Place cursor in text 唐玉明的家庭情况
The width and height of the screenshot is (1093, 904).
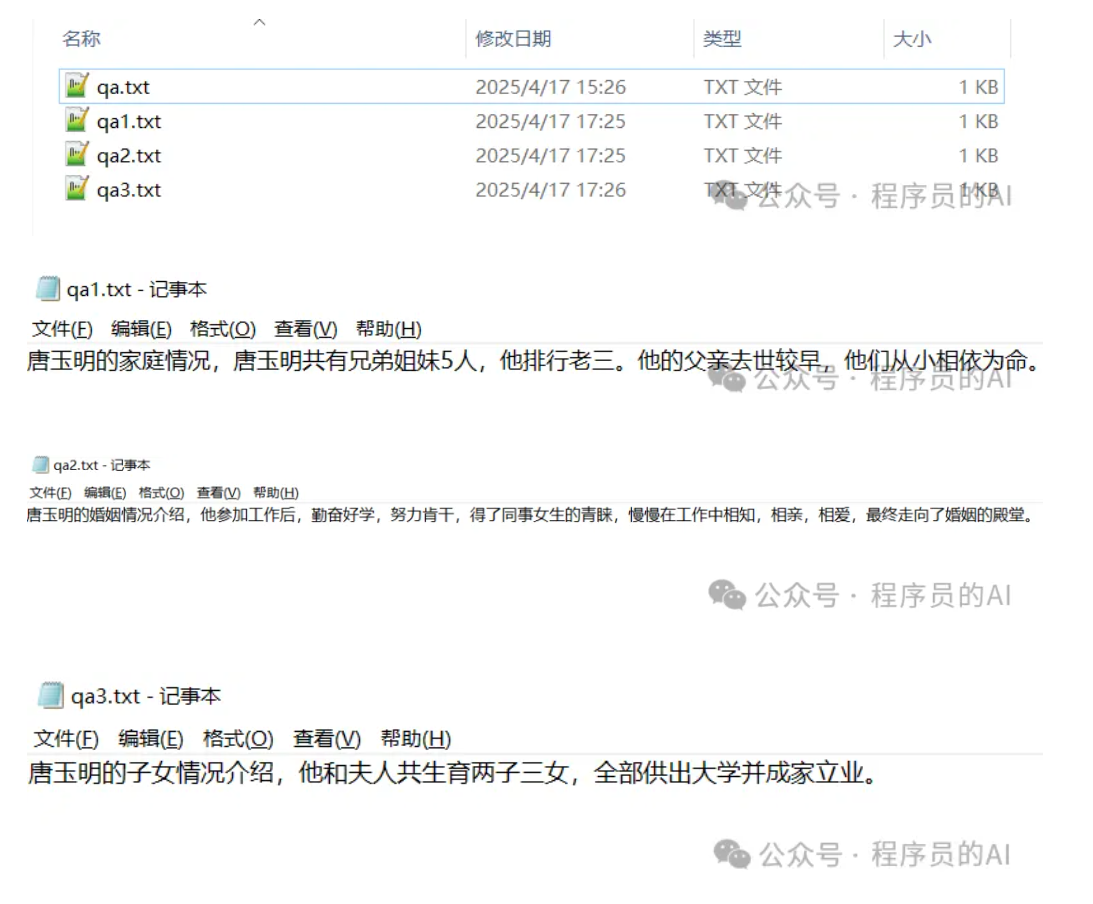[119, 361]
